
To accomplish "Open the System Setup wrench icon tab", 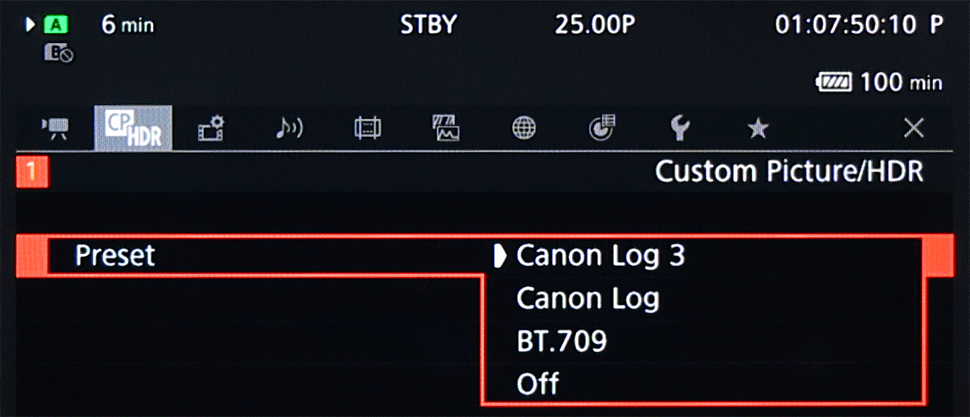I will [x=680, y=128].
